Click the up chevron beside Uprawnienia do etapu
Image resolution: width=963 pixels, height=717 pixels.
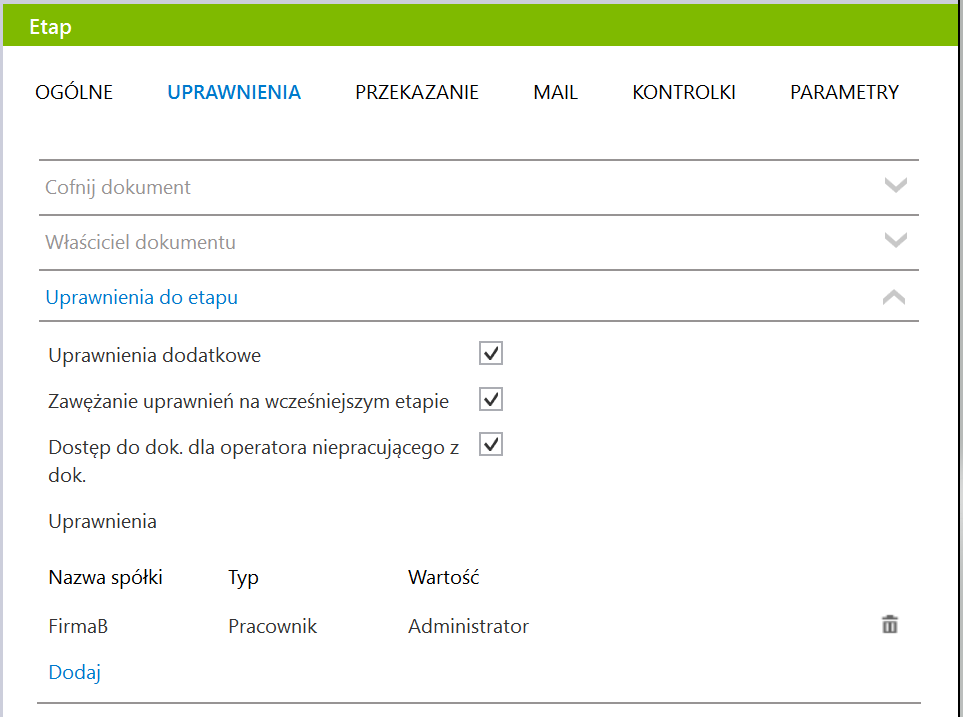click(x=894, y=297)
